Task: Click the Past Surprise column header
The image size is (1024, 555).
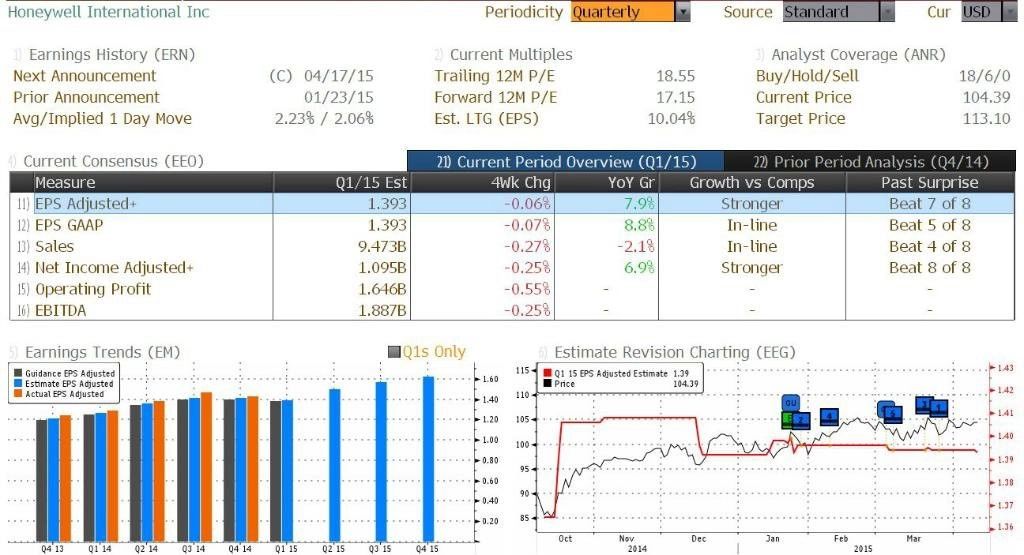Action: 929,182
